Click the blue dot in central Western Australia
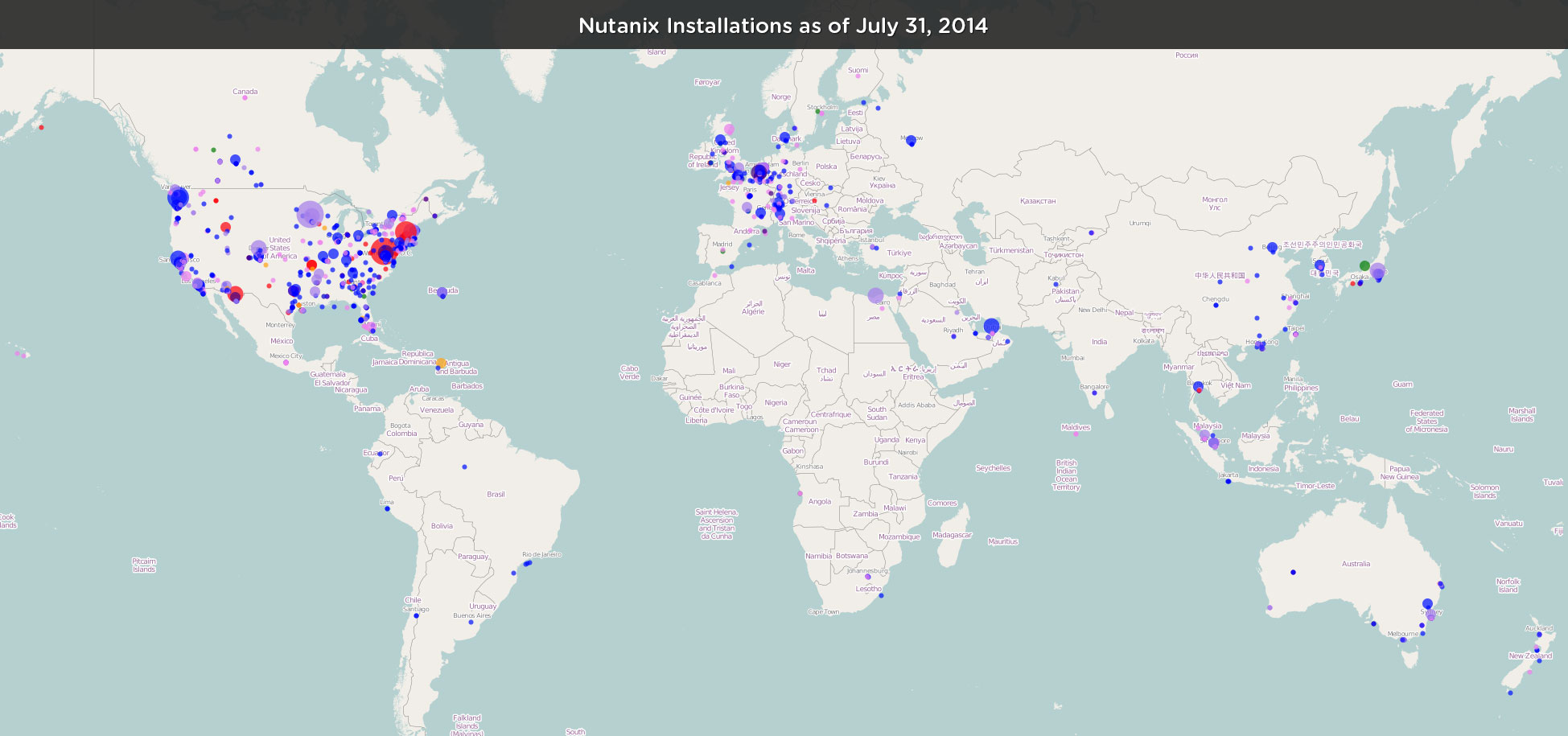The image size is (1568, 736). tap(1293, 572)
